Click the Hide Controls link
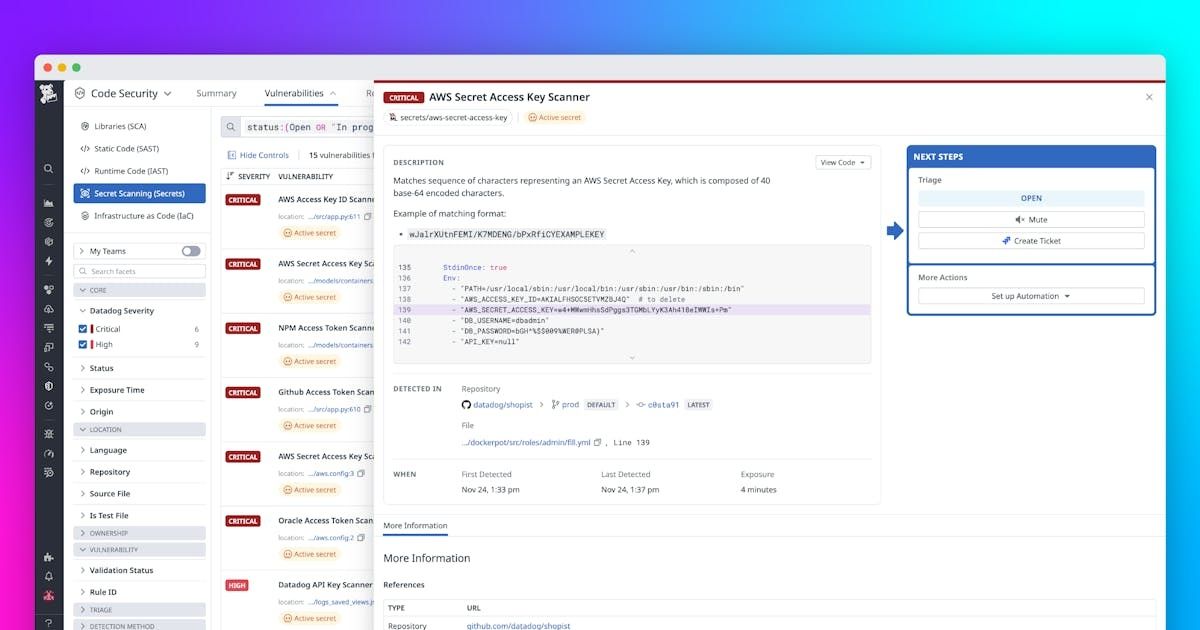Image resolution: width=1200 pixels, height=630 pixels. (264, 155)
